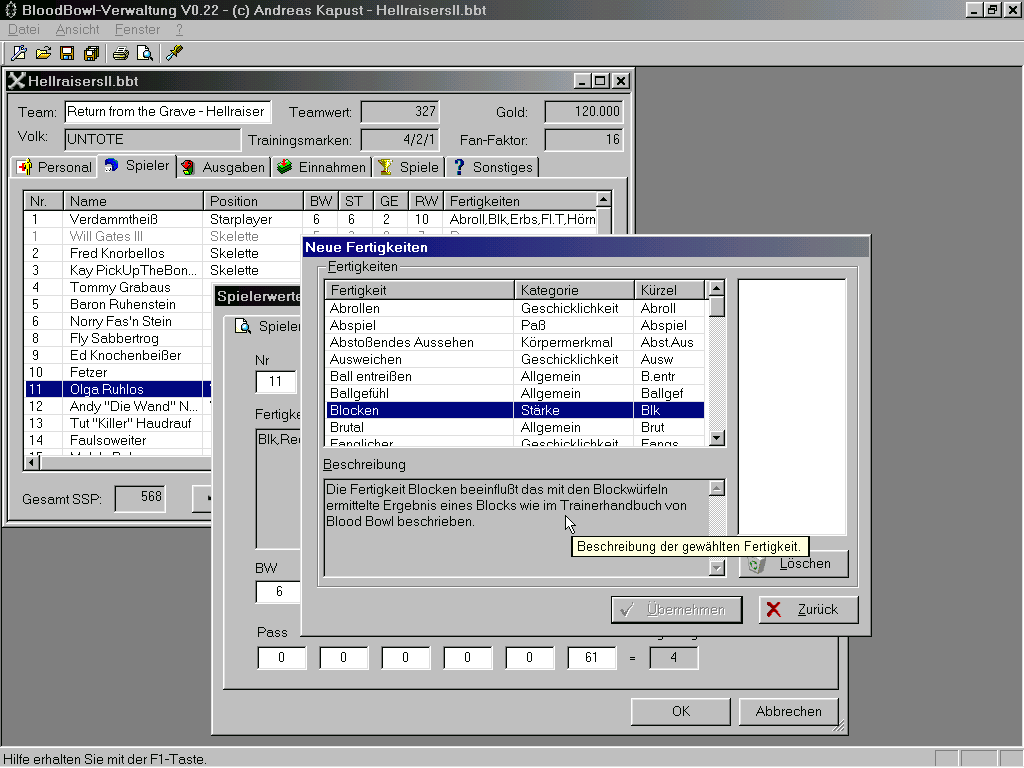Sort skills by the Kategorie column header
The width and height of the screenshot is (1024, 768).
point(574,290)
